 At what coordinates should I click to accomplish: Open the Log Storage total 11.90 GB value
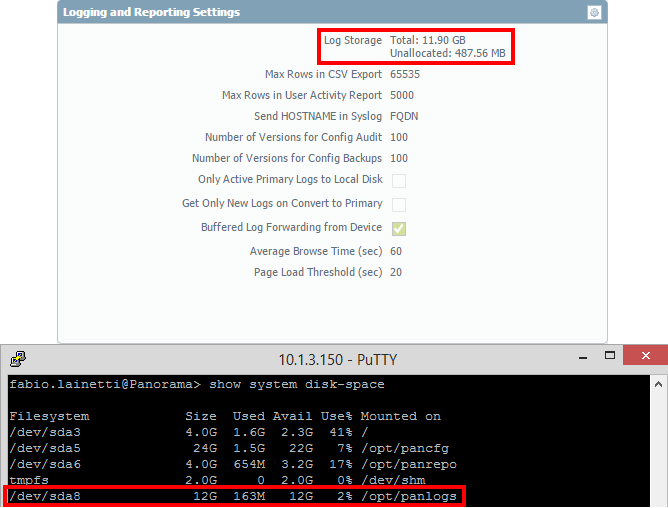point(429,40)
